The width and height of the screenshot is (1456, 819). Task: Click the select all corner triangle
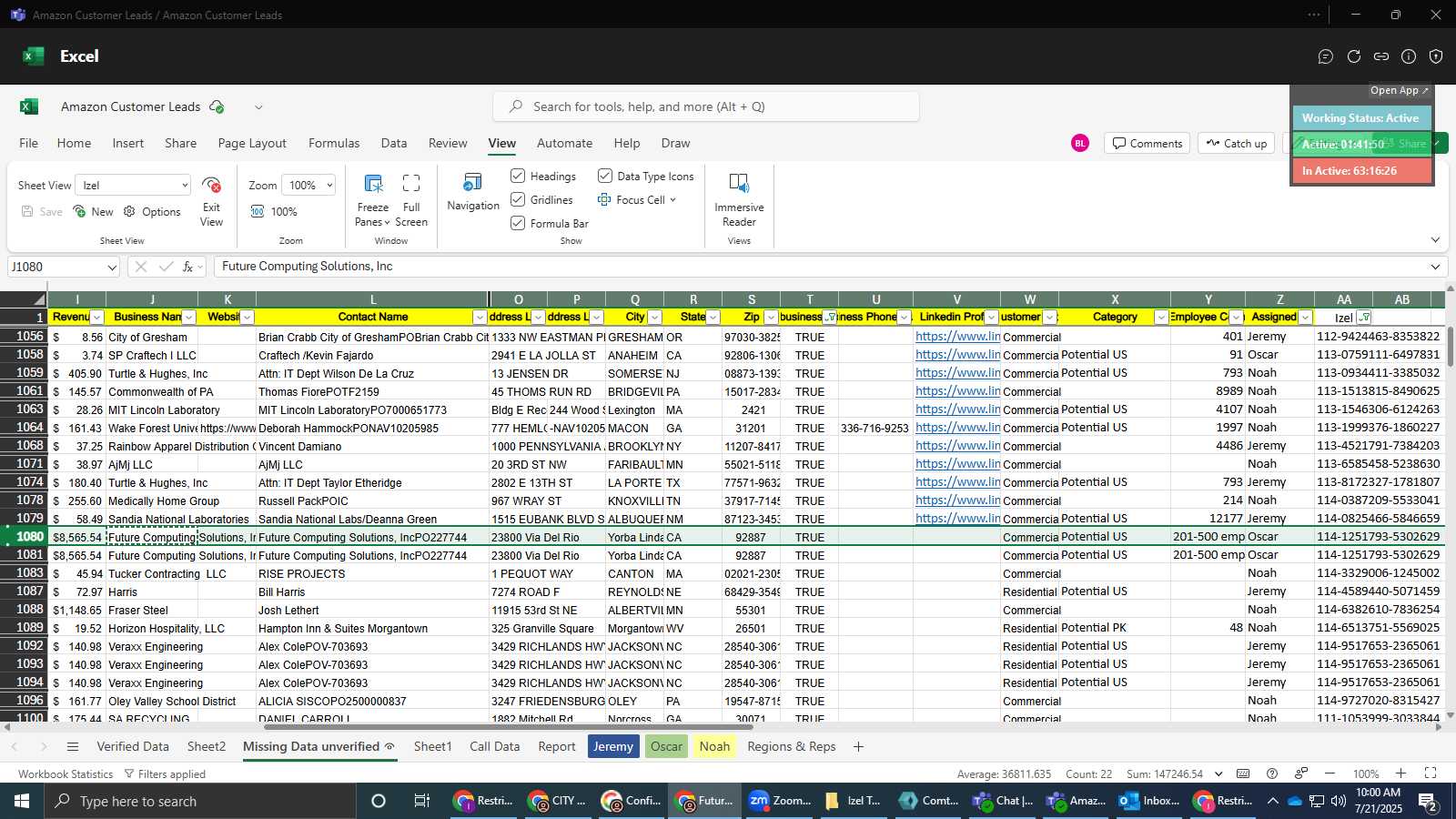tap(39, 299)
